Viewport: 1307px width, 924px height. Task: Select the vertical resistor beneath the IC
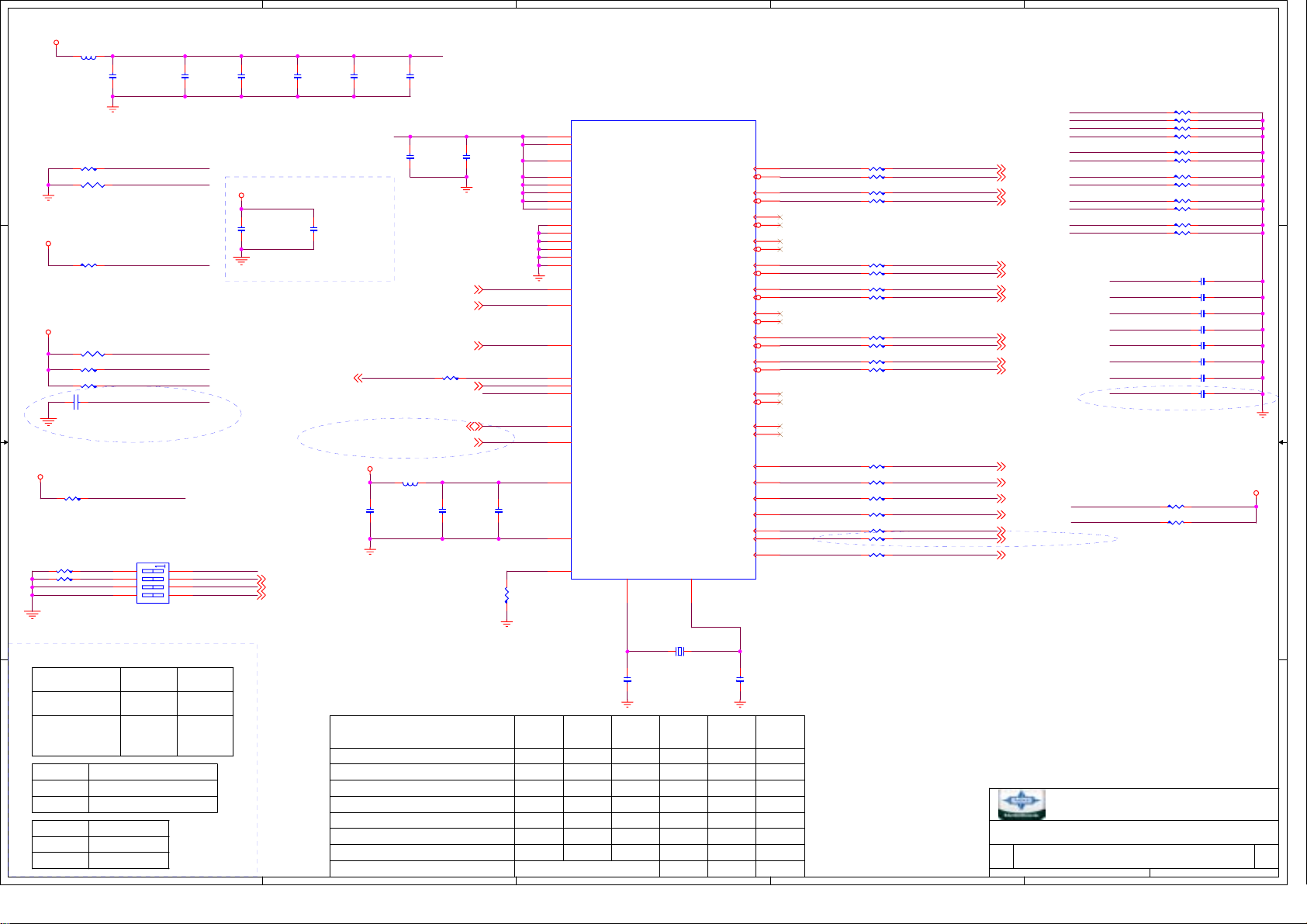click(507, 595)
